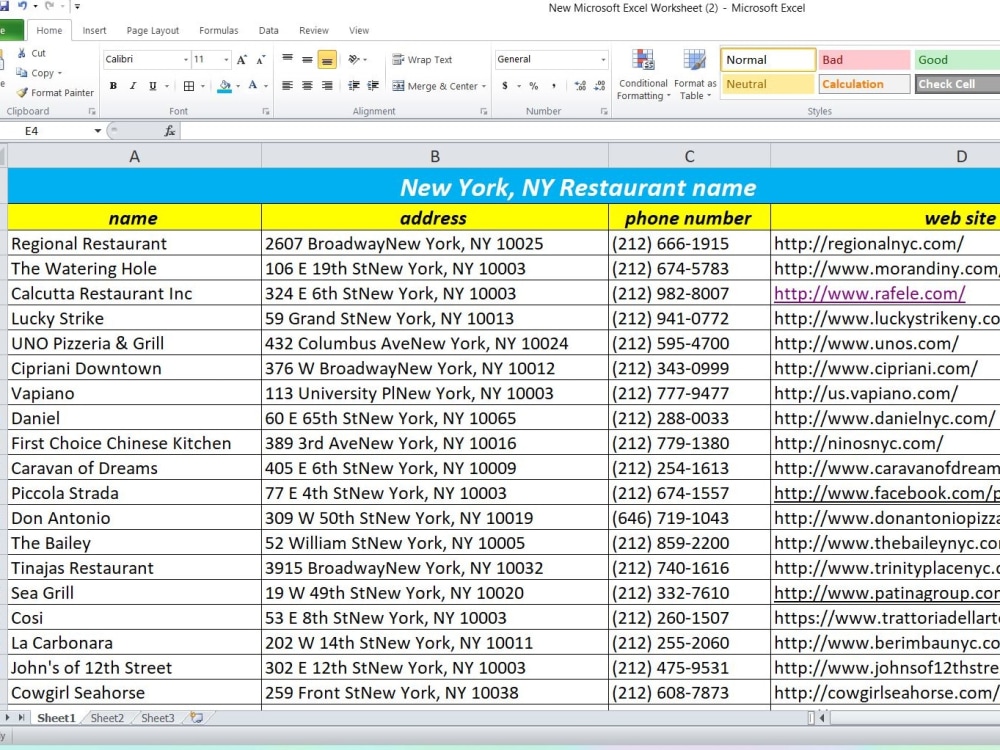Toggle Underline formatting
Image resolution: width=1000 pixels, height=750 pixels.
152,85
